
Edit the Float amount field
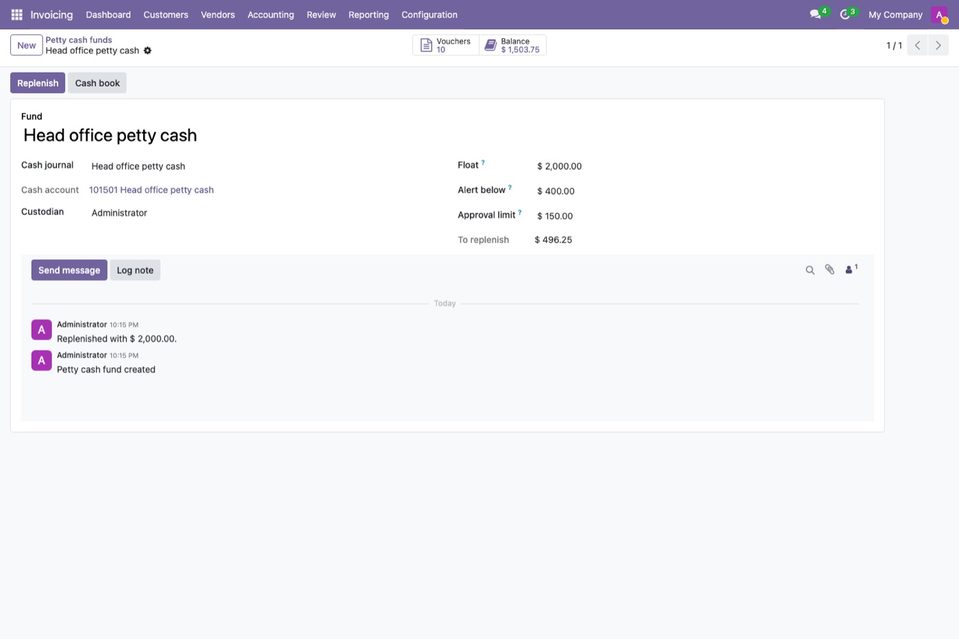705,166
